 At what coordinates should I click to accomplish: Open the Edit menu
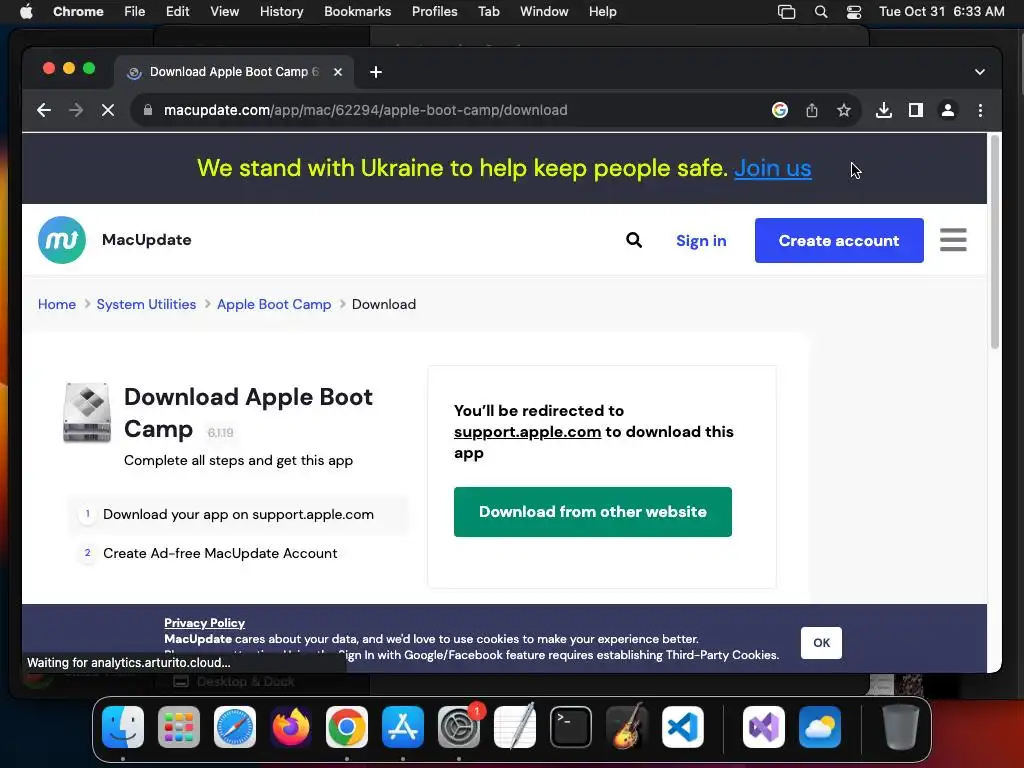tap(177, 12)
